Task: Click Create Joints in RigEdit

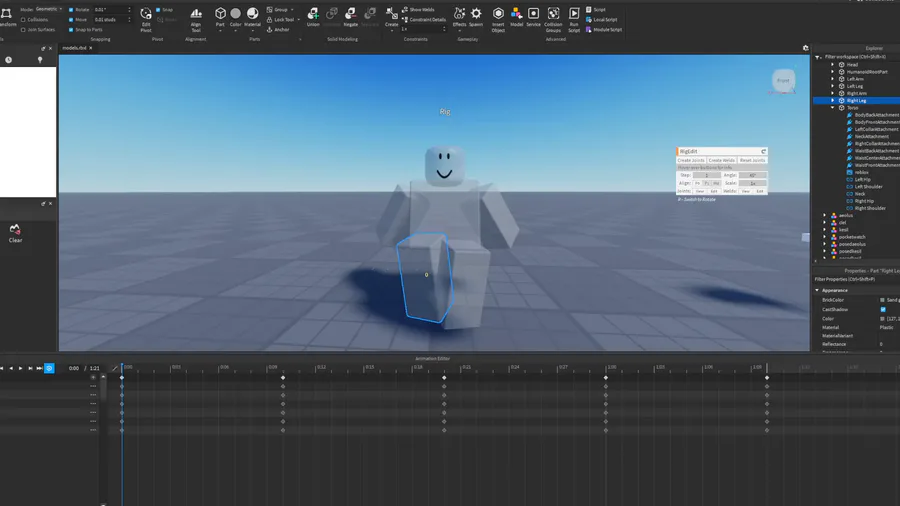Action: (691, 160)
